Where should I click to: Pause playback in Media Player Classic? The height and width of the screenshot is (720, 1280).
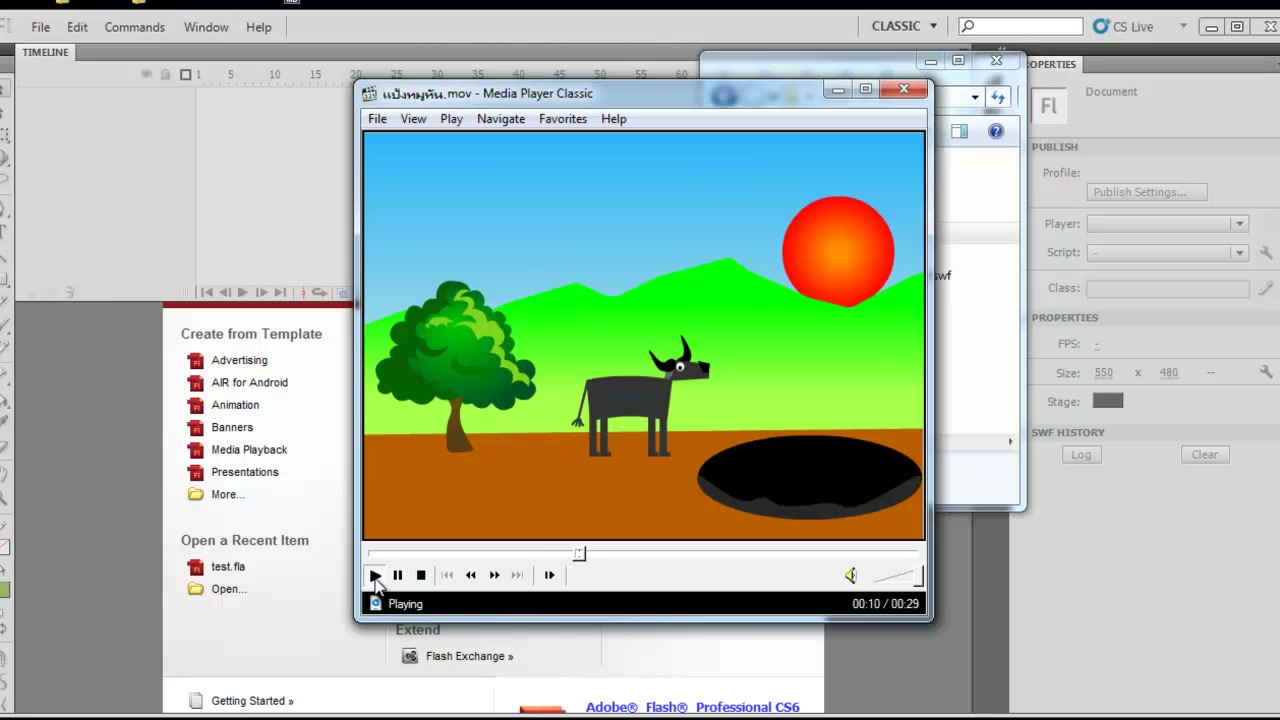point(397,575)
